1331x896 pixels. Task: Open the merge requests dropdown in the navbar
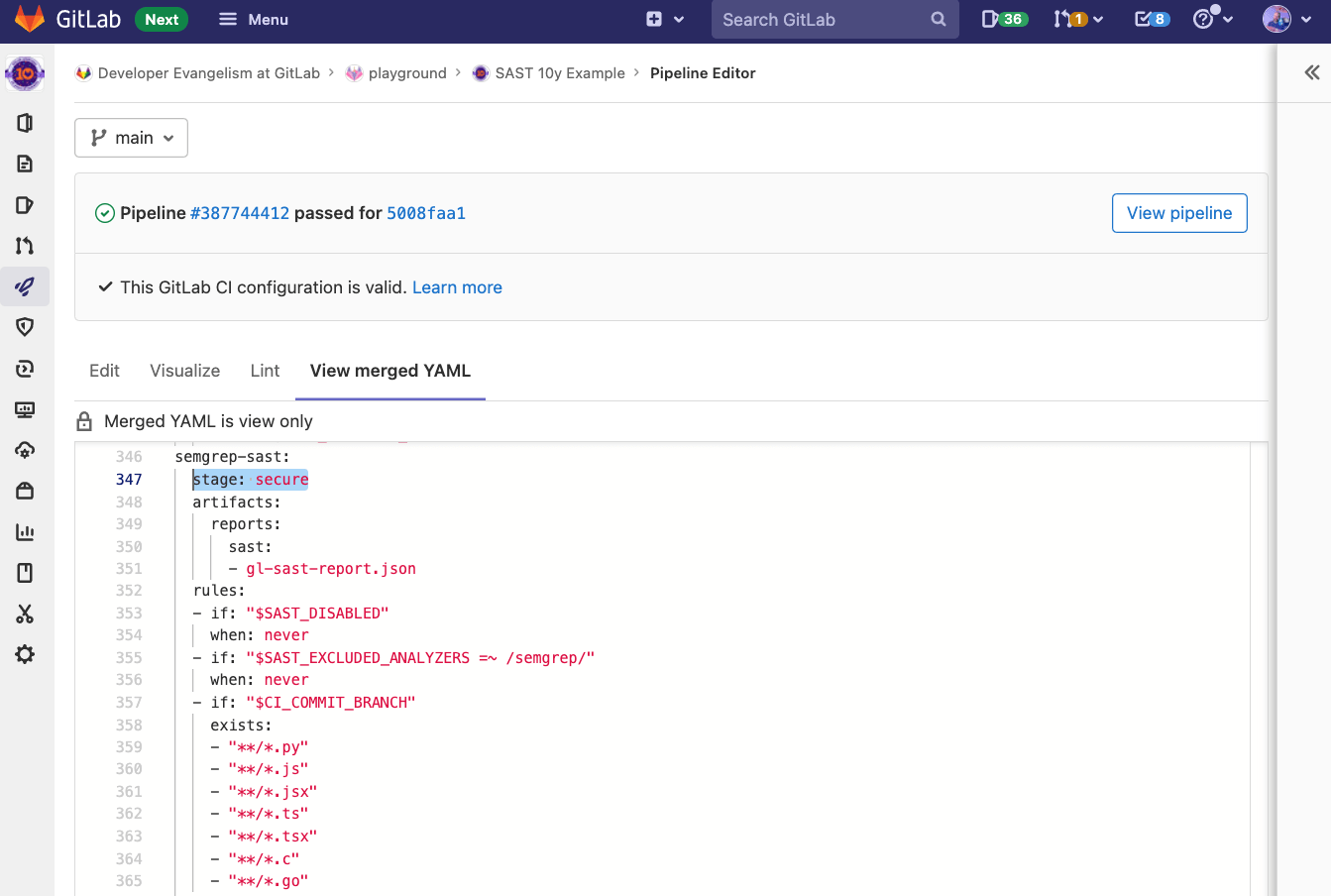click(1078, 18)
